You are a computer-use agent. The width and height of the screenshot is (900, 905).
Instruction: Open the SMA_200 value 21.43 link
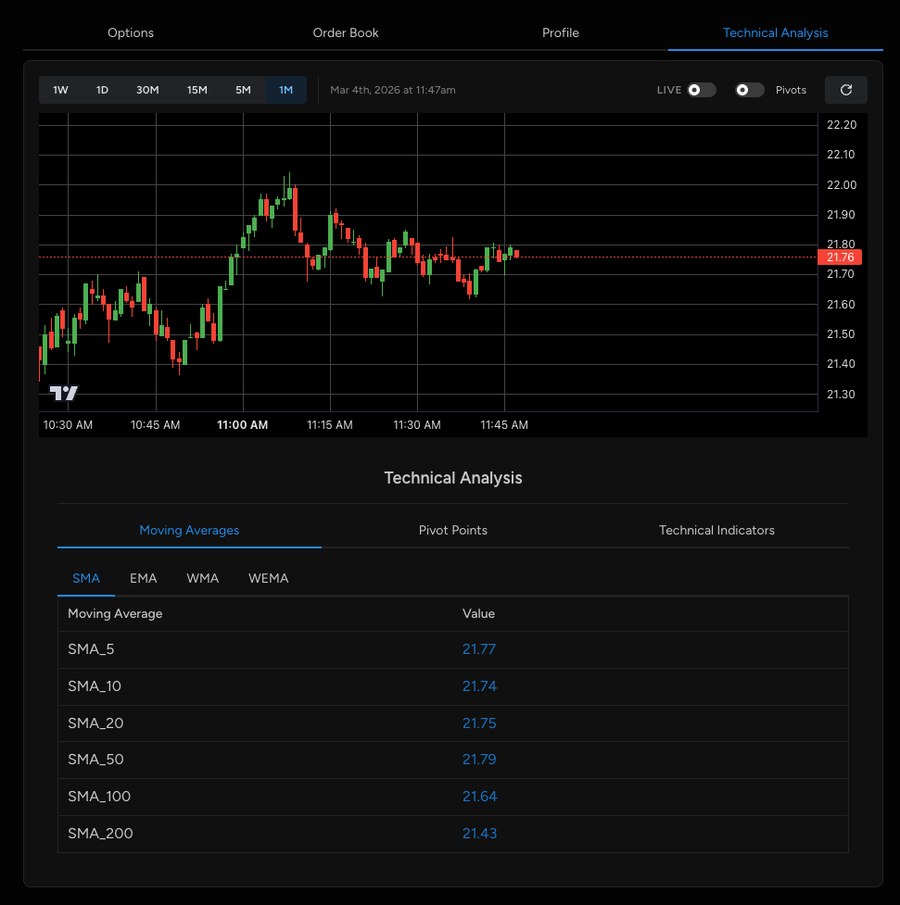tap(479, 833)
